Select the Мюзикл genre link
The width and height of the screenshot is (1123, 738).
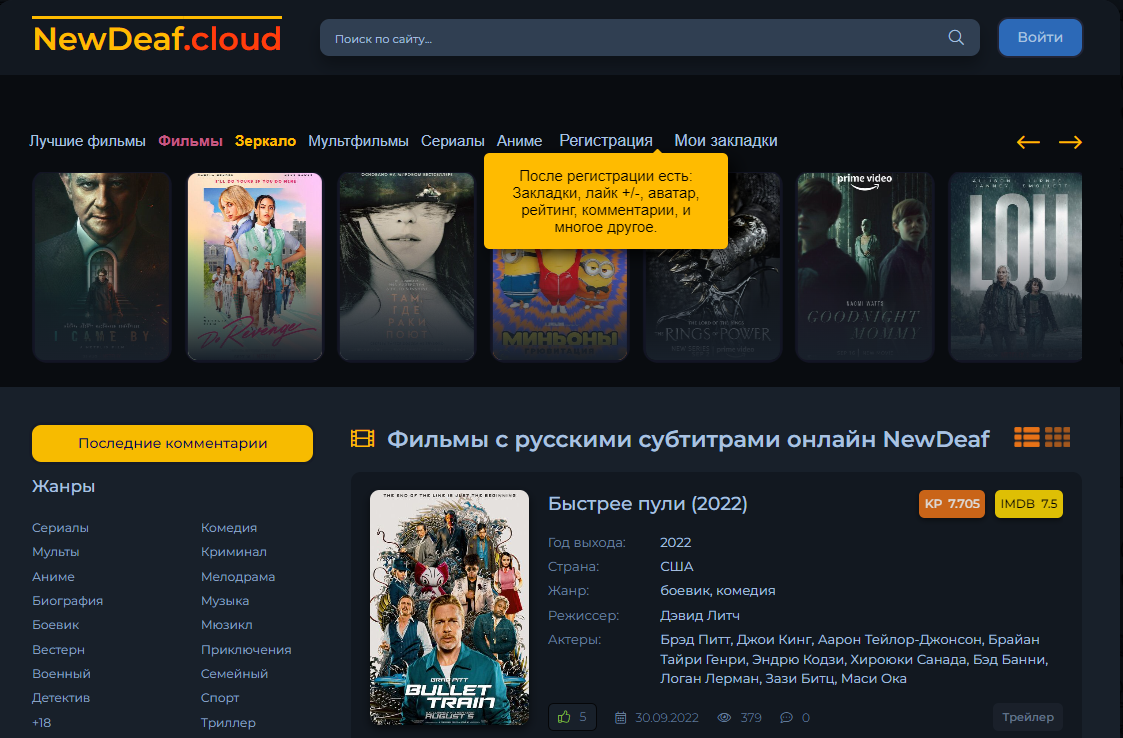click(x=226, y=625)
